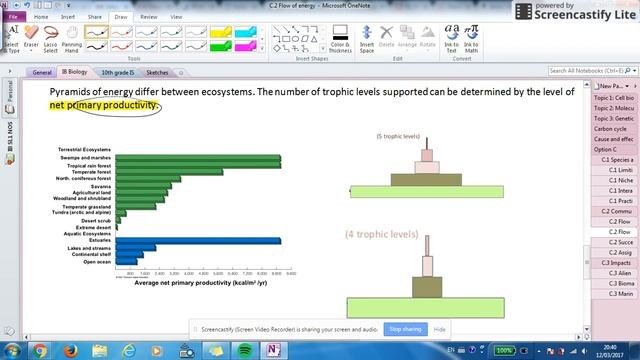Viewport: 640px width, 360px height.
Task: Switch to the Review ribbon tab
Action: (x=149, y=17)
